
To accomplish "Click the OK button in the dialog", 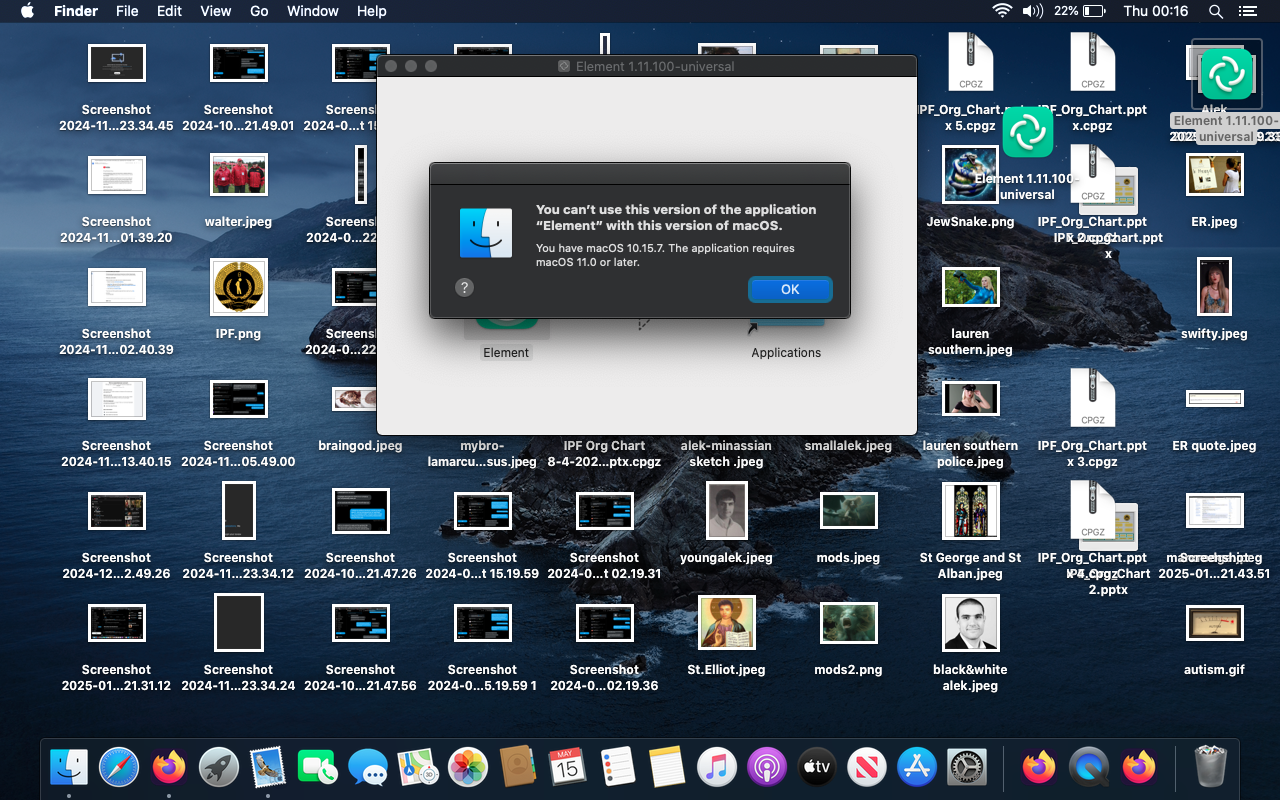I will coord(790,289).
